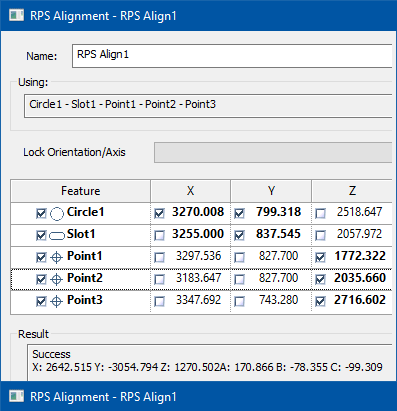Viewport: 397px width, 411px height.
Task: Uncheck the Point2 Z constraint checkbox
Action: point(320,279)
